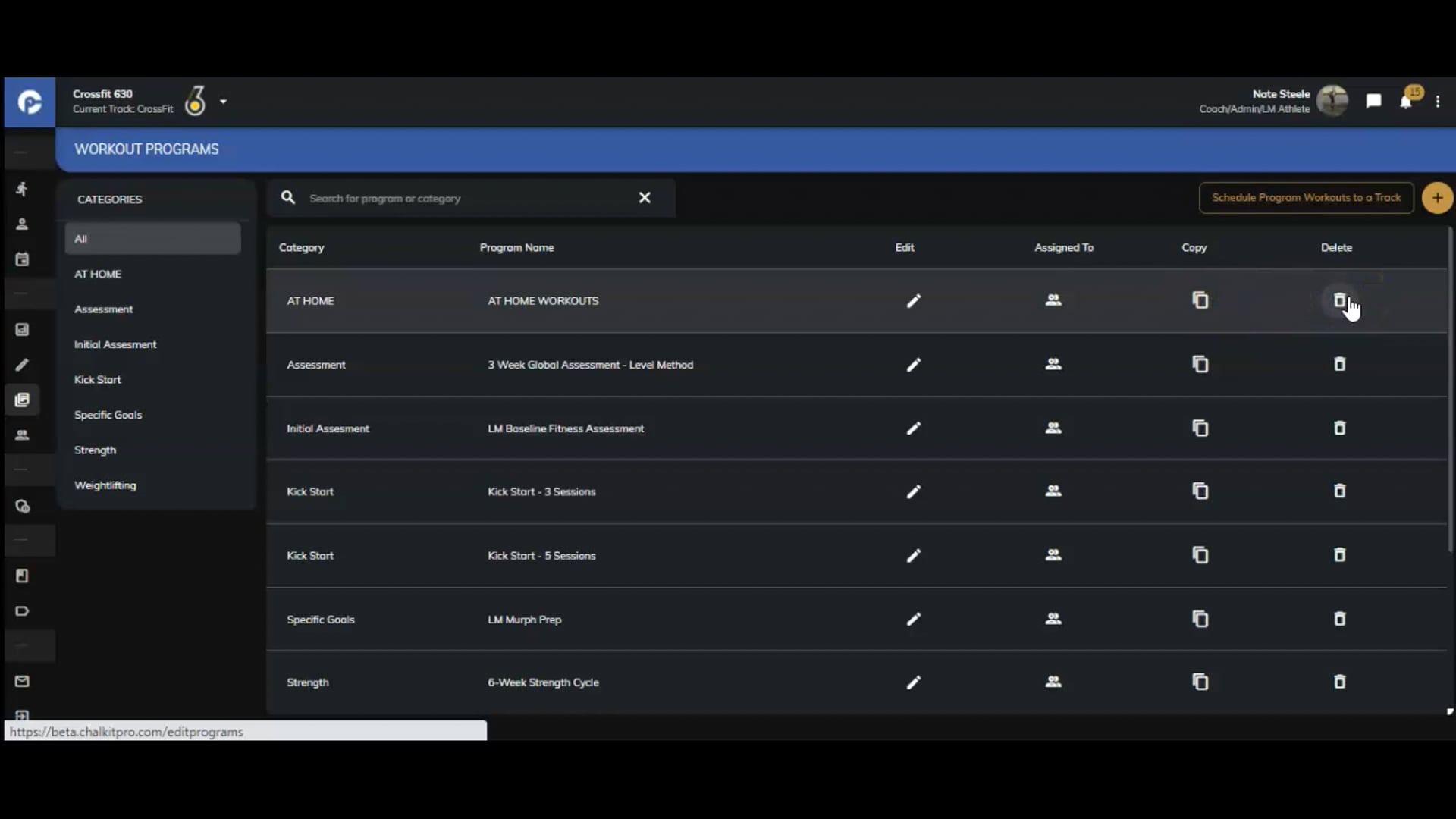Image resolution: width=1456 pixels, height=819 pixels.
Task: Edit the AT HOME WORKOUTS program
Action: click(x=914, y=301)
